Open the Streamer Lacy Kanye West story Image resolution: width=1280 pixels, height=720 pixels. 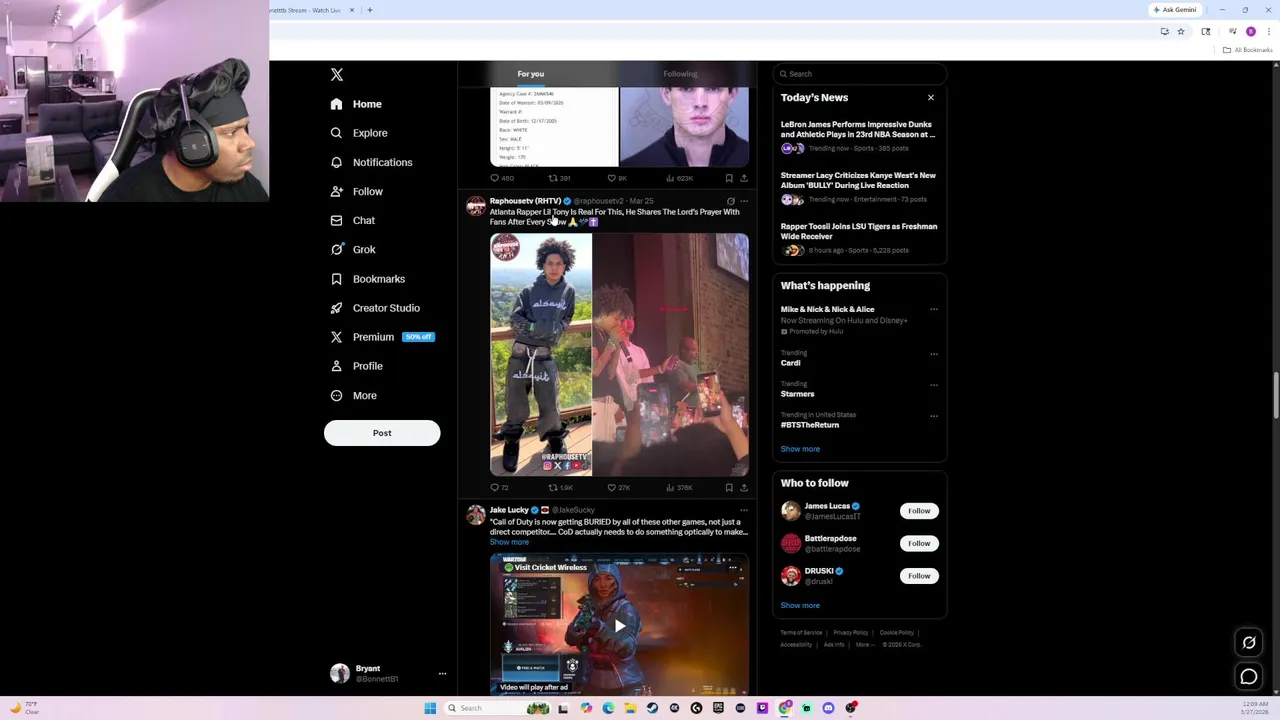[859, 187]
